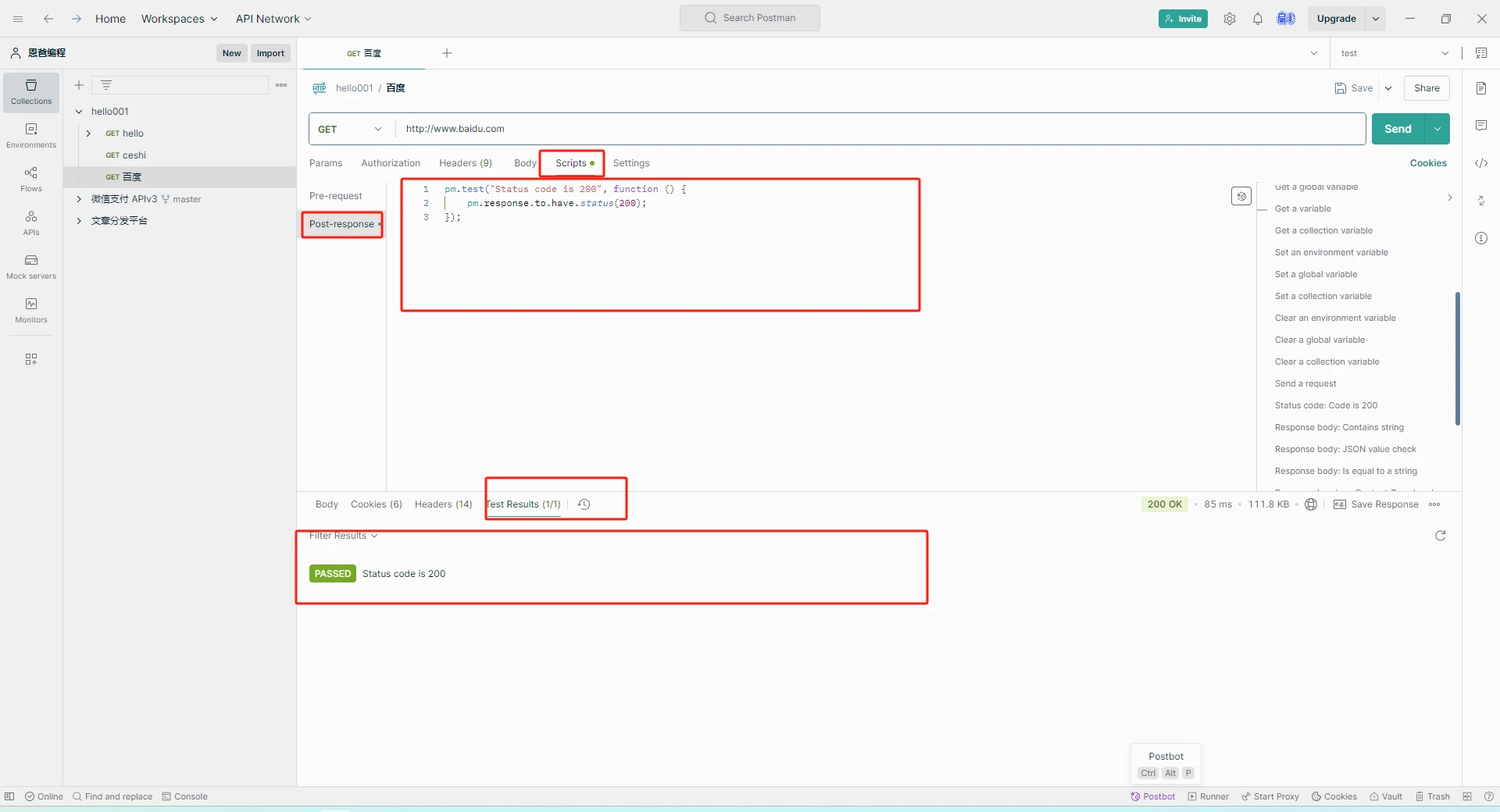Screen dimensions: 1500x812
Task: Click the Share button
Action: [1427, 88]
